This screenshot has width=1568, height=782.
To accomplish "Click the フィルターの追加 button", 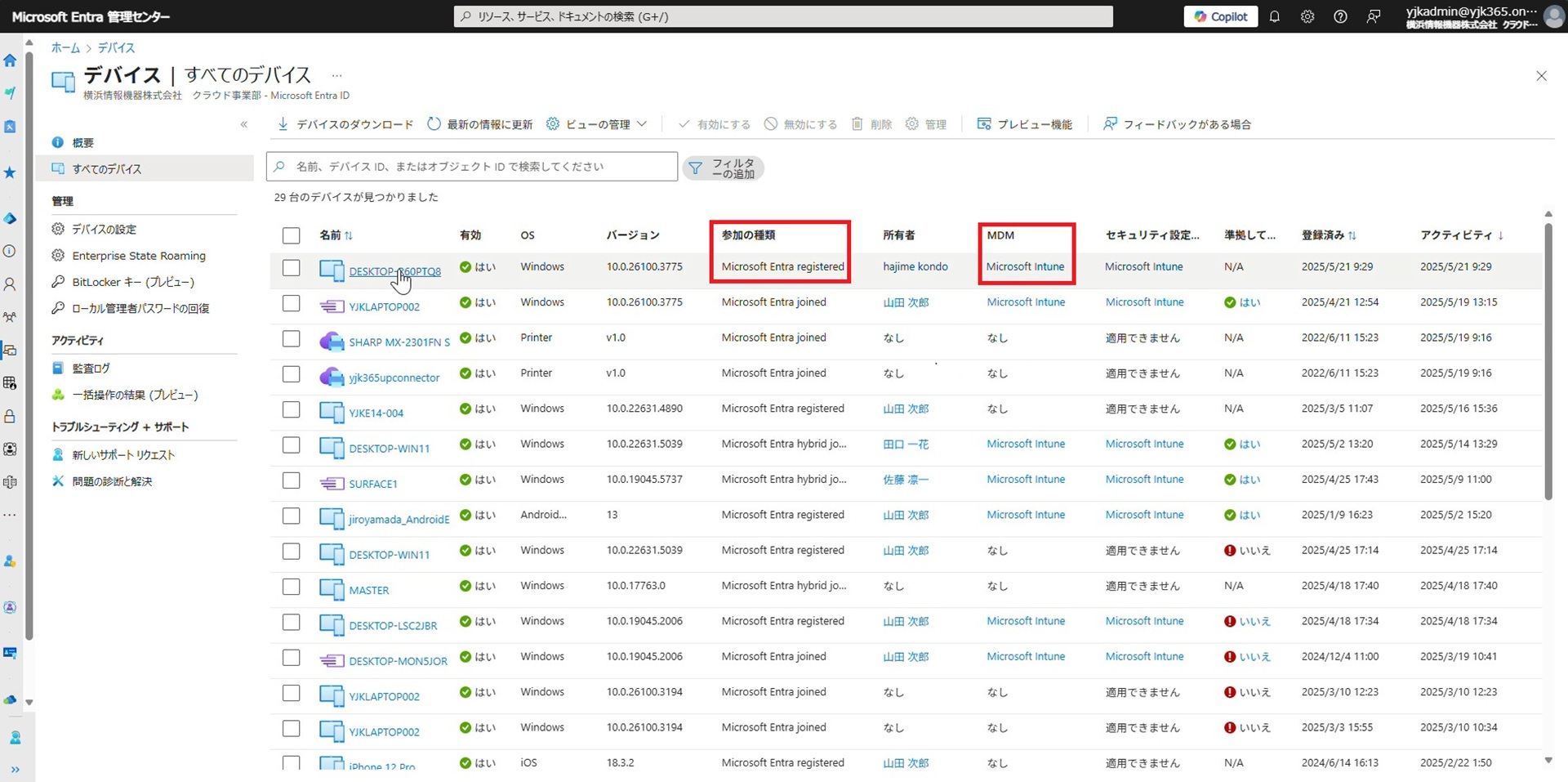I will (x=723, y=168).
